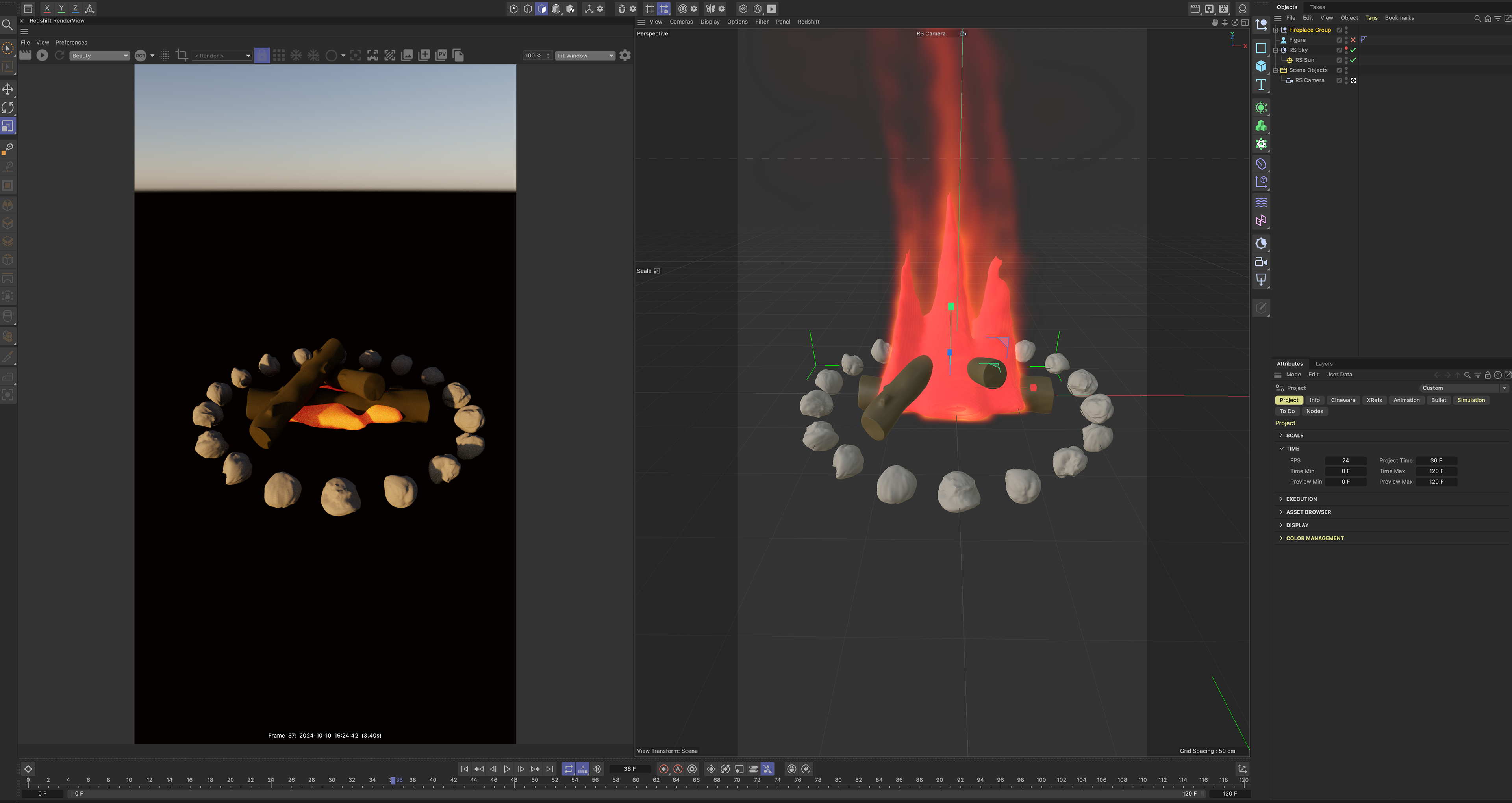Open the Beauty AOV dropdown

coord(99,56)
